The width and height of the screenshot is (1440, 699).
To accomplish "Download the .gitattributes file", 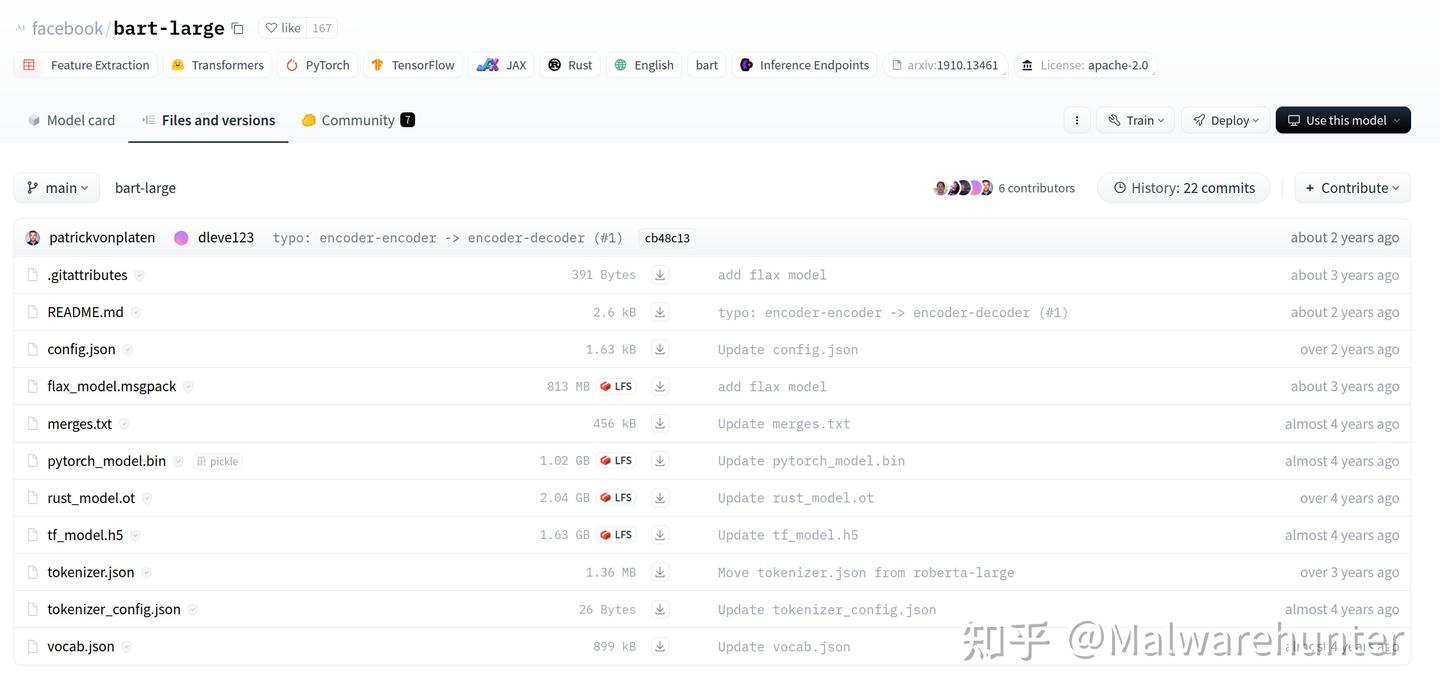I will click(x=660, y=275).
